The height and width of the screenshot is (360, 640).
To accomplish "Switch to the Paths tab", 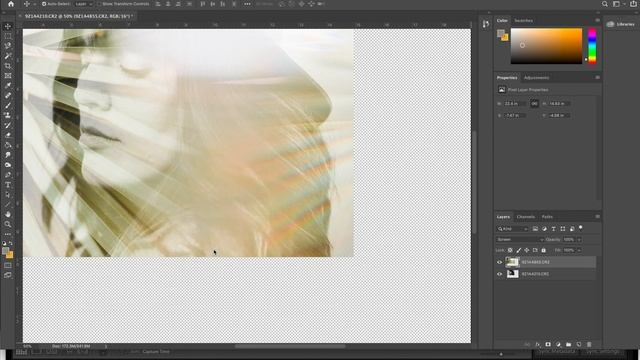I will (x=547, y=217).
